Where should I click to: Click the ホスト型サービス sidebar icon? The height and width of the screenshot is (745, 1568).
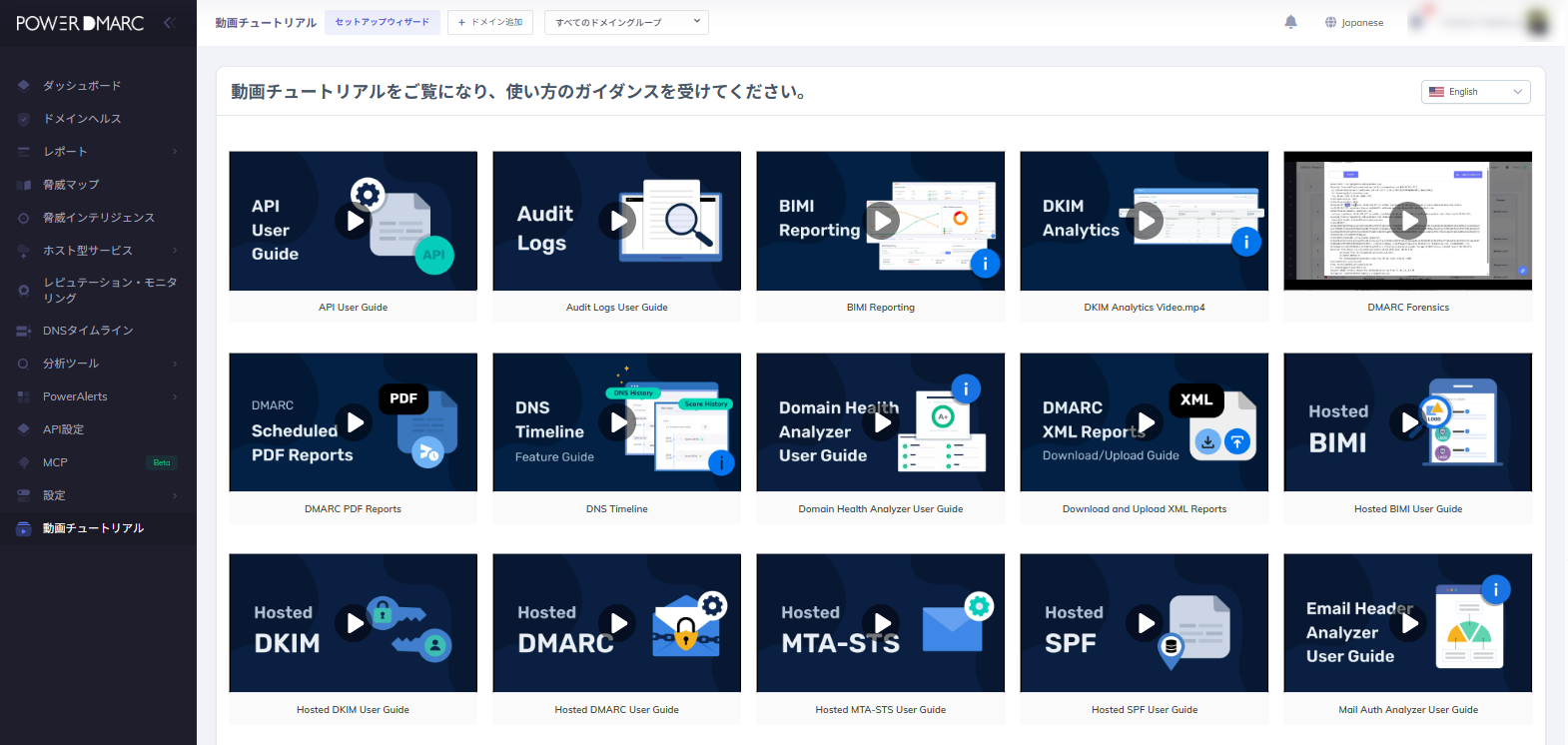pyautogui.click(x=24, y=251)
